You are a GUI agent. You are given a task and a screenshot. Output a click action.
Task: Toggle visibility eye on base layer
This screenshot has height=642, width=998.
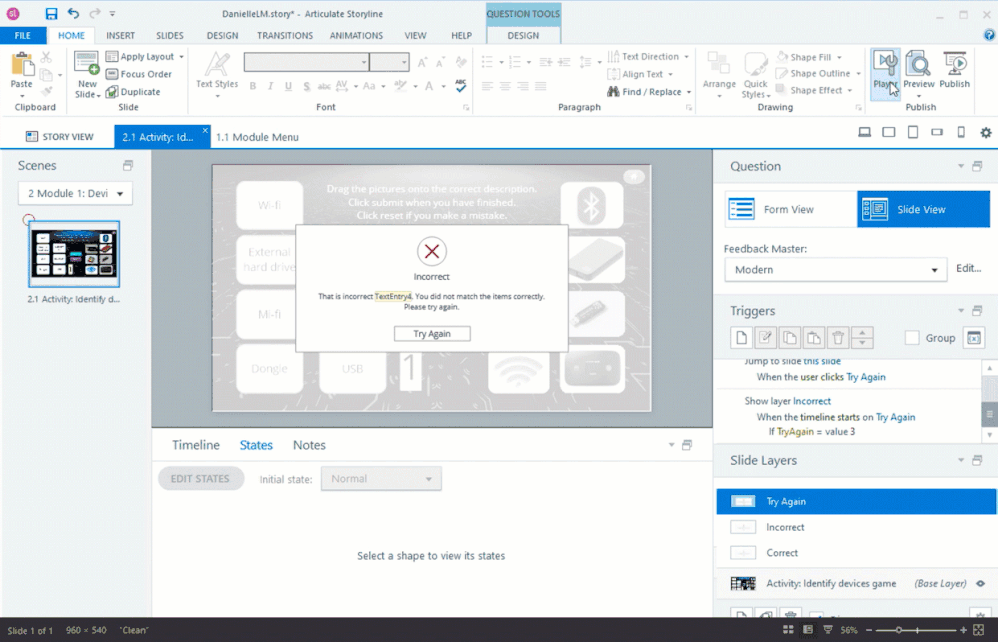(x=980, y=583)
